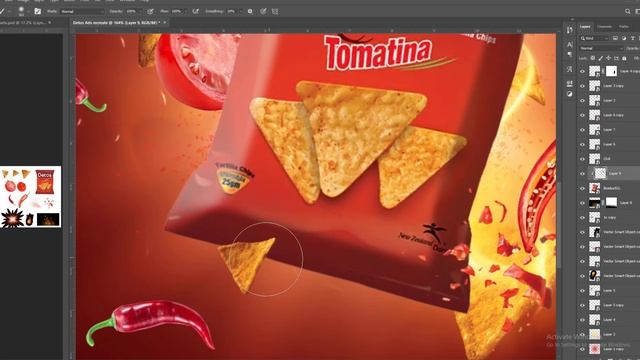
Task: Lock transparent pixels icon
Action: 593,58
